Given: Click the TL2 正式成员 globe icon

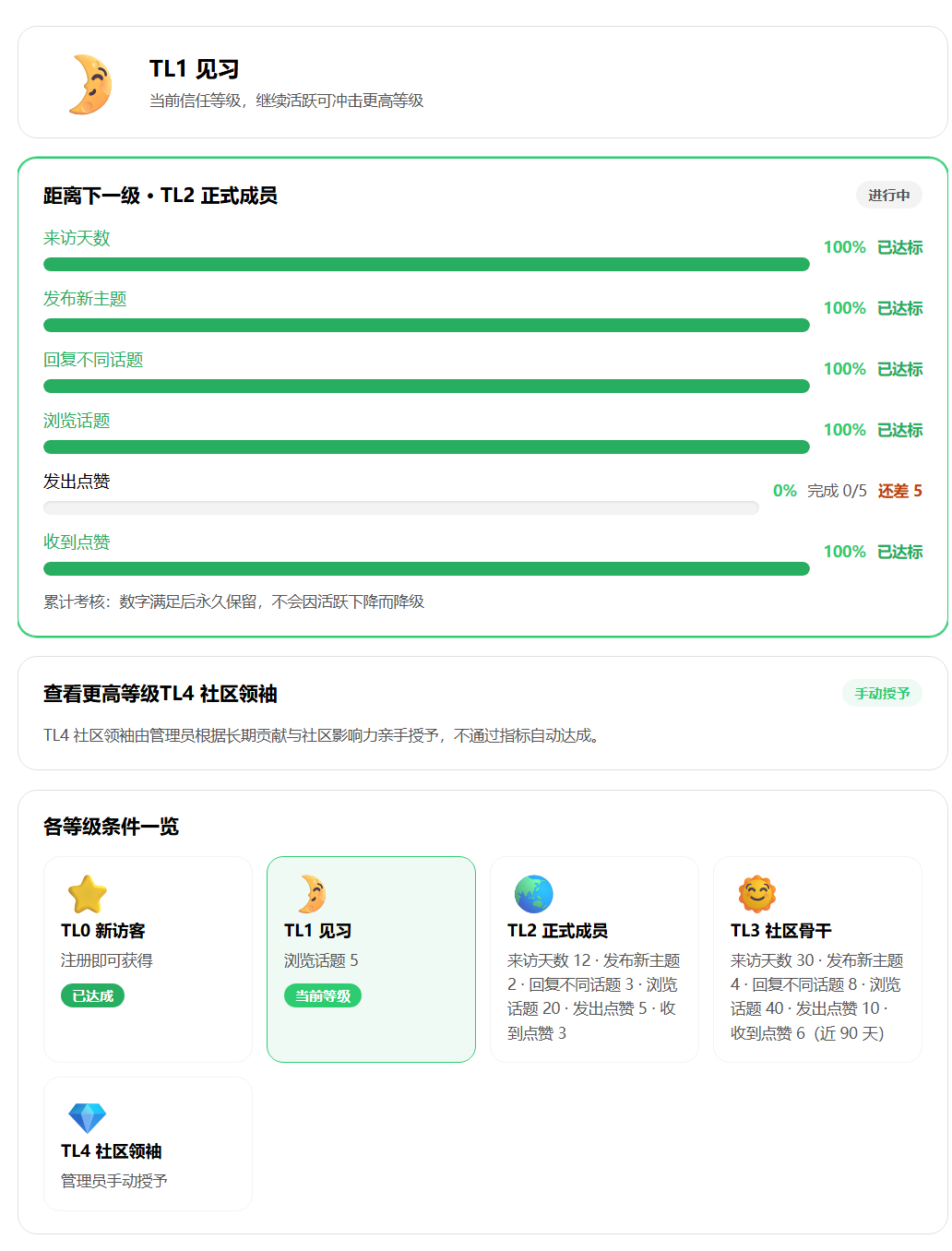Looking at the screenshot, I should (x=534, y=894).
